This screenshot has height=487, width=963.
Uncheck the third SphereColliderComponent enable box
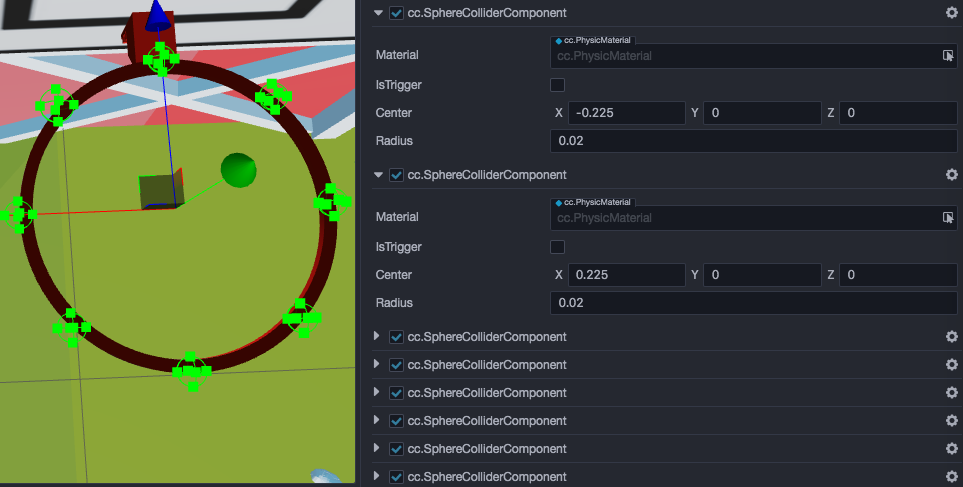[x=396, y=337]
